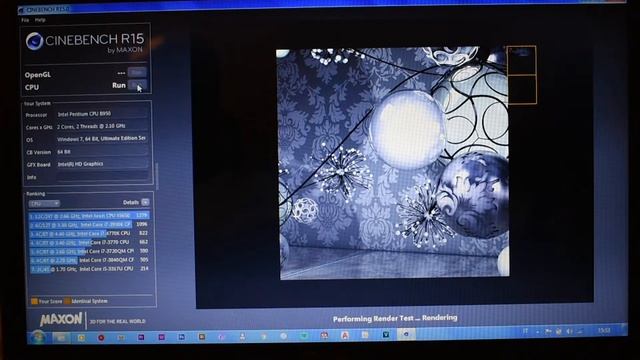Open the Windows Start menu
The image size is (640, 360).
click(x=38, y=337)
